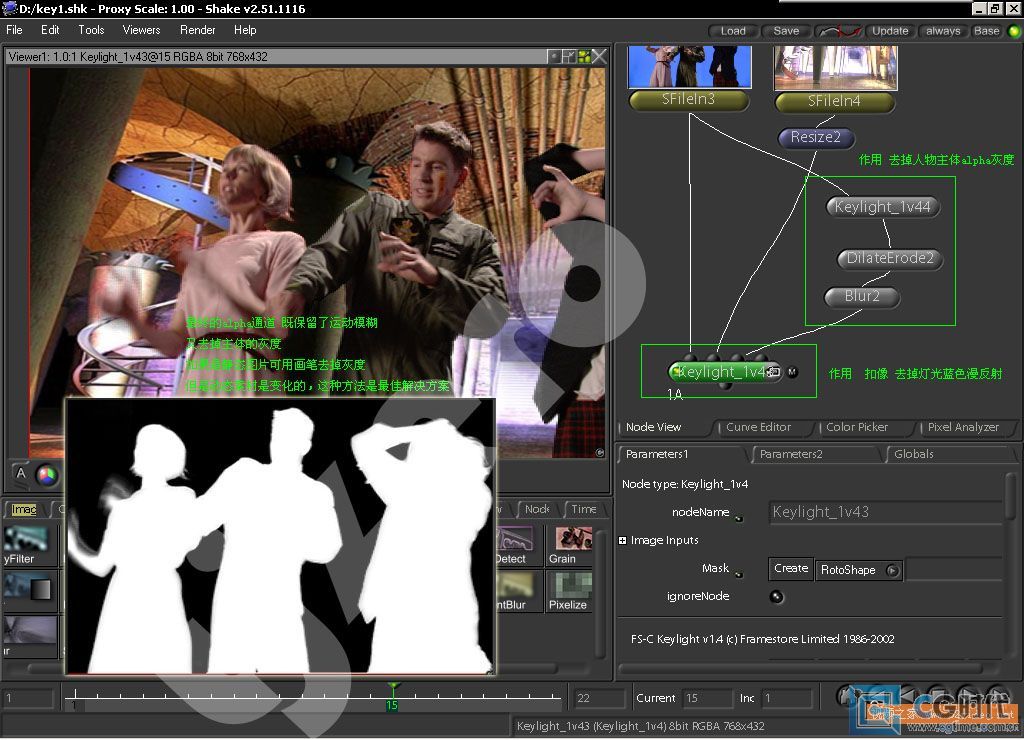This screenshot has height=740, width=1024.
Task: Click the green compare icon in viewer title bar
Action: point(584,57)
